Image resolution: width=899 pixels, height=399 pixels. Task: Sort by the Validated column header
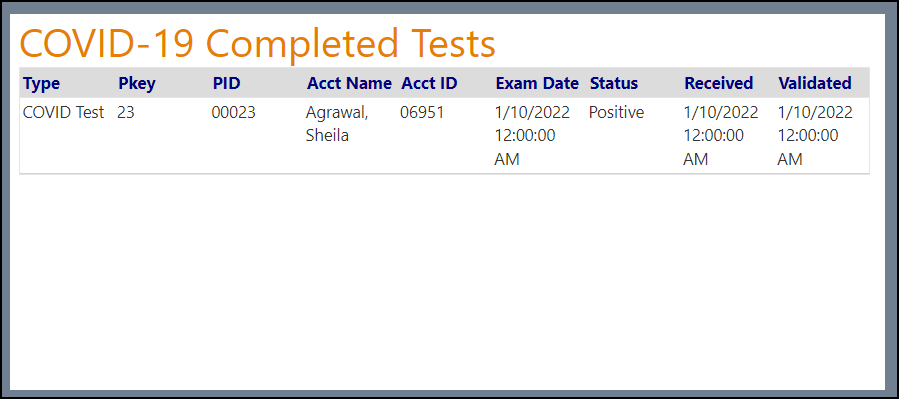[x=814, y=84]
